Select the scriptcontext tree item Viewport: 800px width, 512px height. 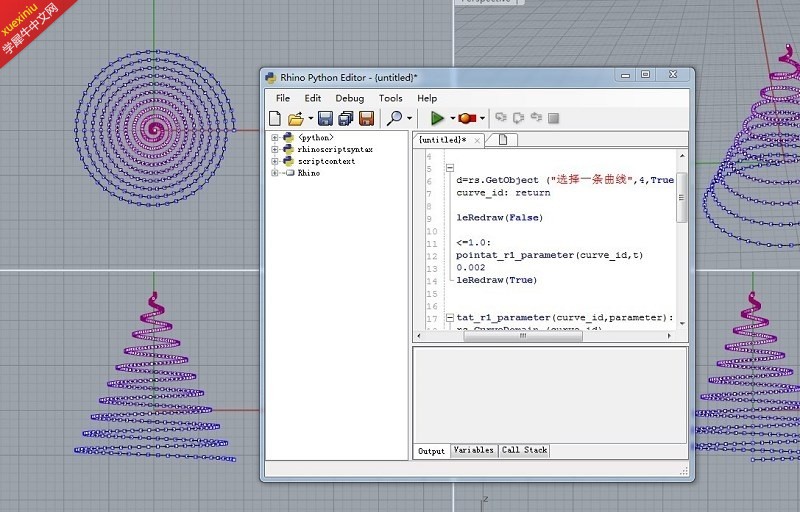(327, 161)
